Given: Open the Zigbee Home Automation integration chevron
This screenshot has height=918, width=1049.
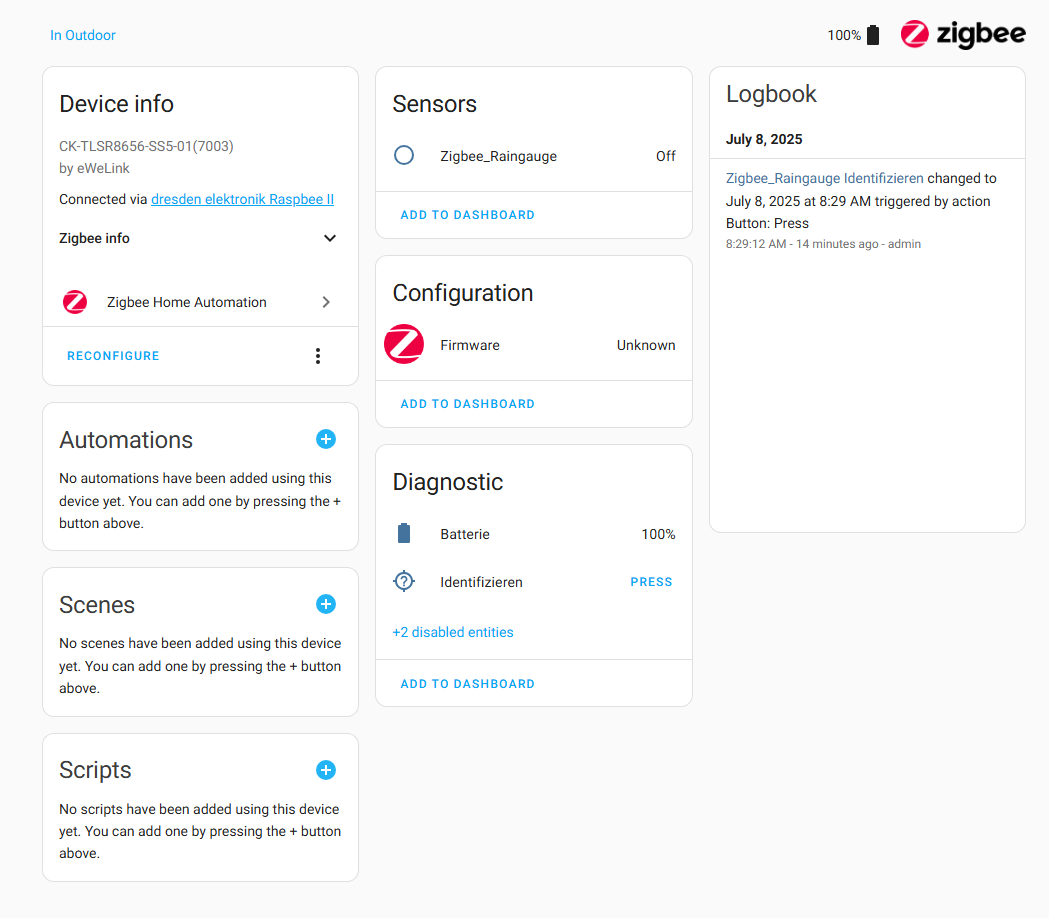Looking at the screenshot, I should click(x=326, y=302).
